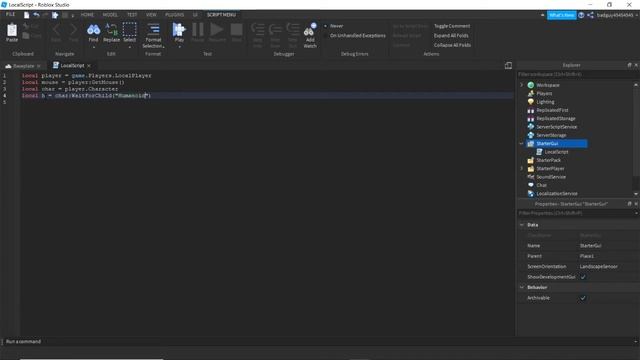
Task: Switch to the MODEL ribbon tab
Action: (x=110, y=15)
